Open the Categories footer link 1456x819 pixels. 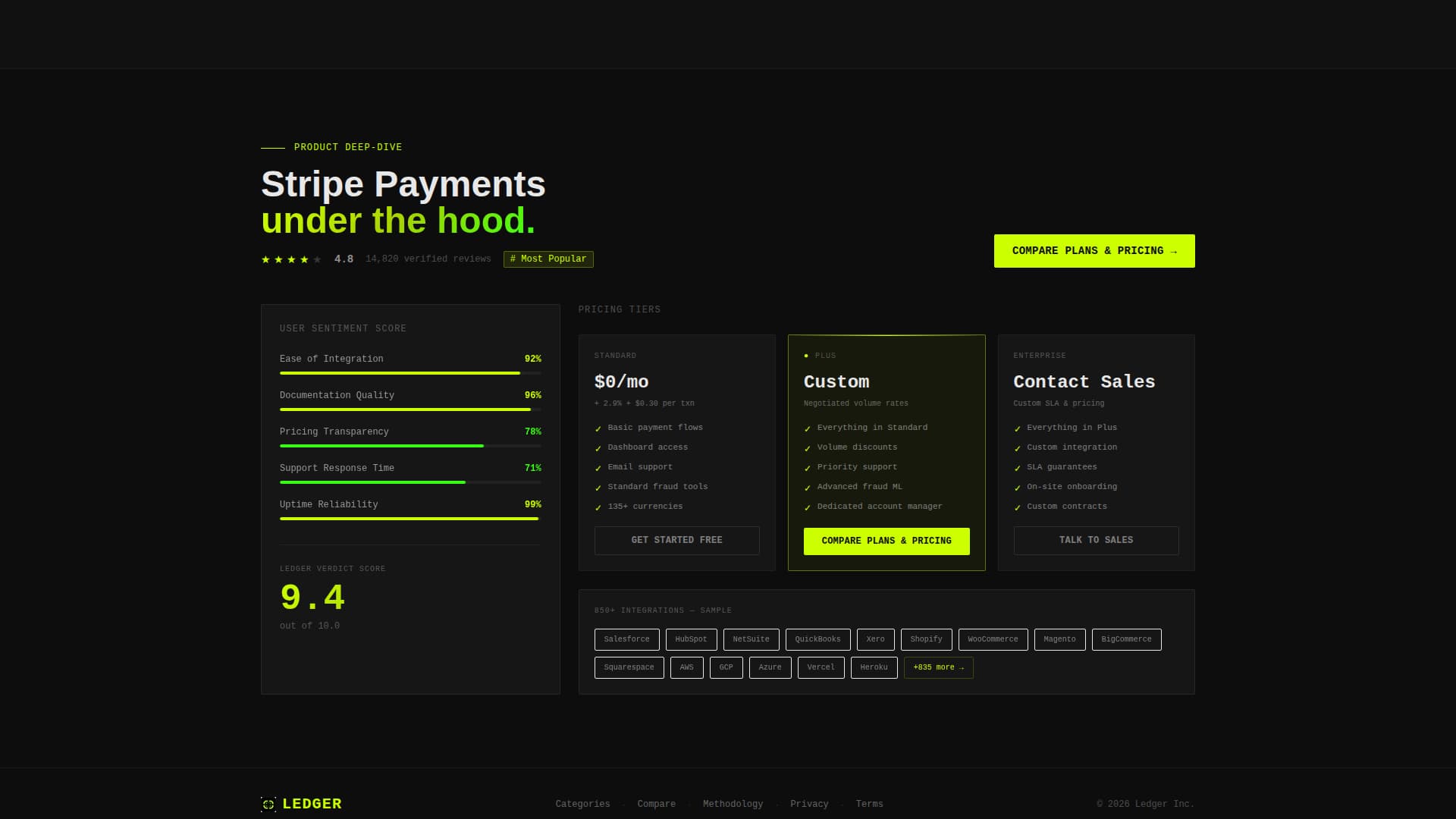tap(582, 805)
